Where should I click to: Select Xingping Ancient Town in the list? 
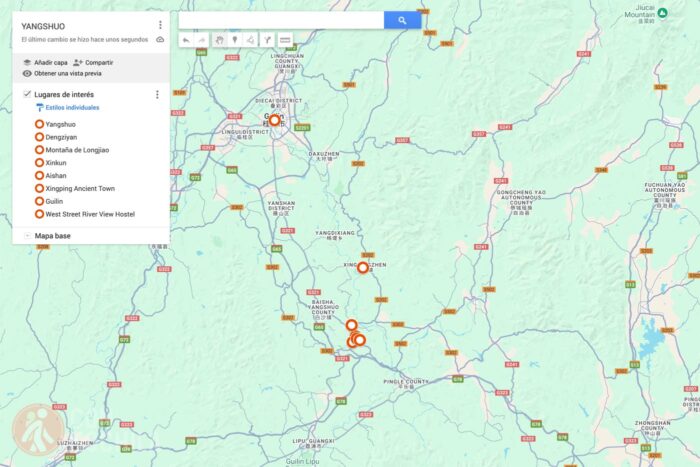click(x=80, y=188)
